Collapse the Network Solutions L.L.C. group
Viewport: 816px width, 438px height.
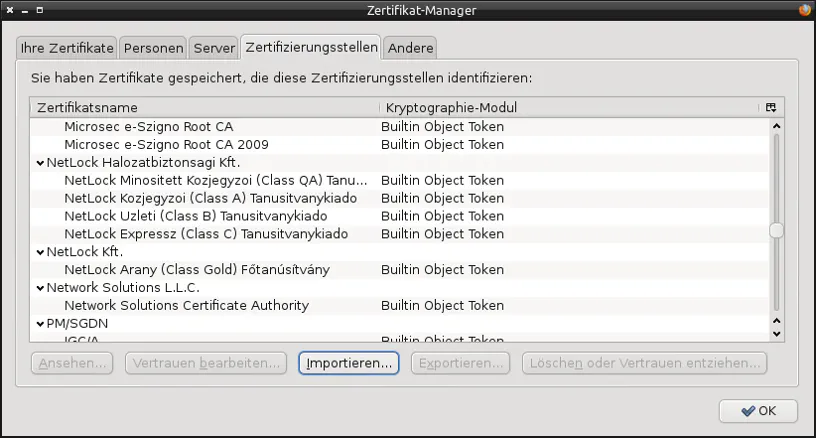[x=40, y=288]
